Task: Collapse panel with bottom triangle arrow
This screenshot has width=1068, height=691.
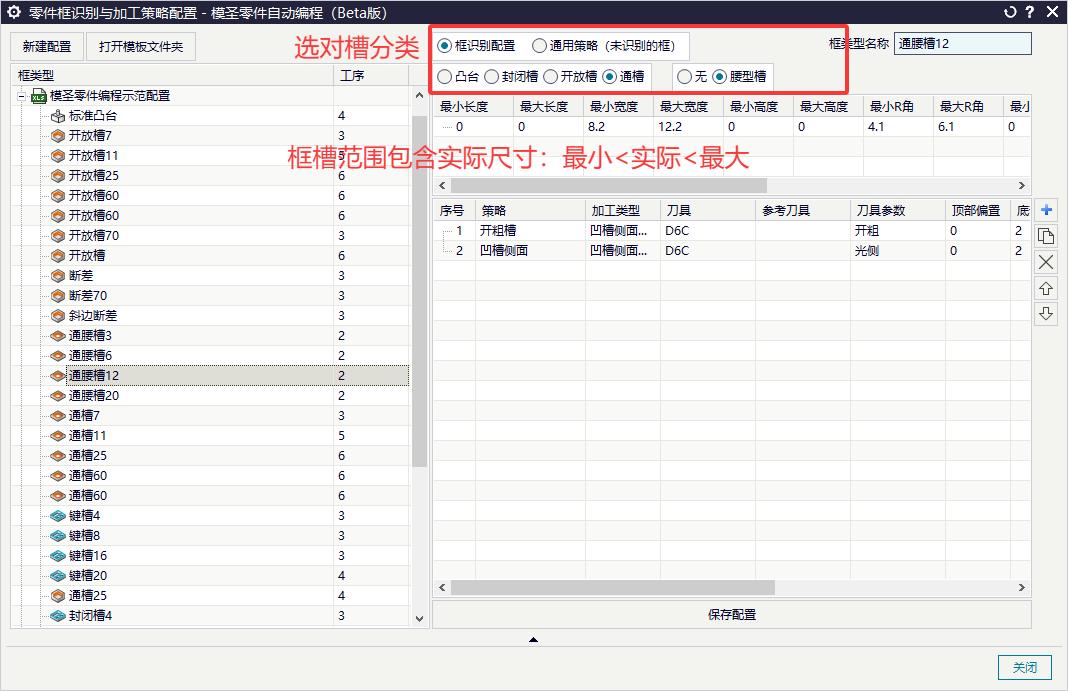Action: click(533, 639)
